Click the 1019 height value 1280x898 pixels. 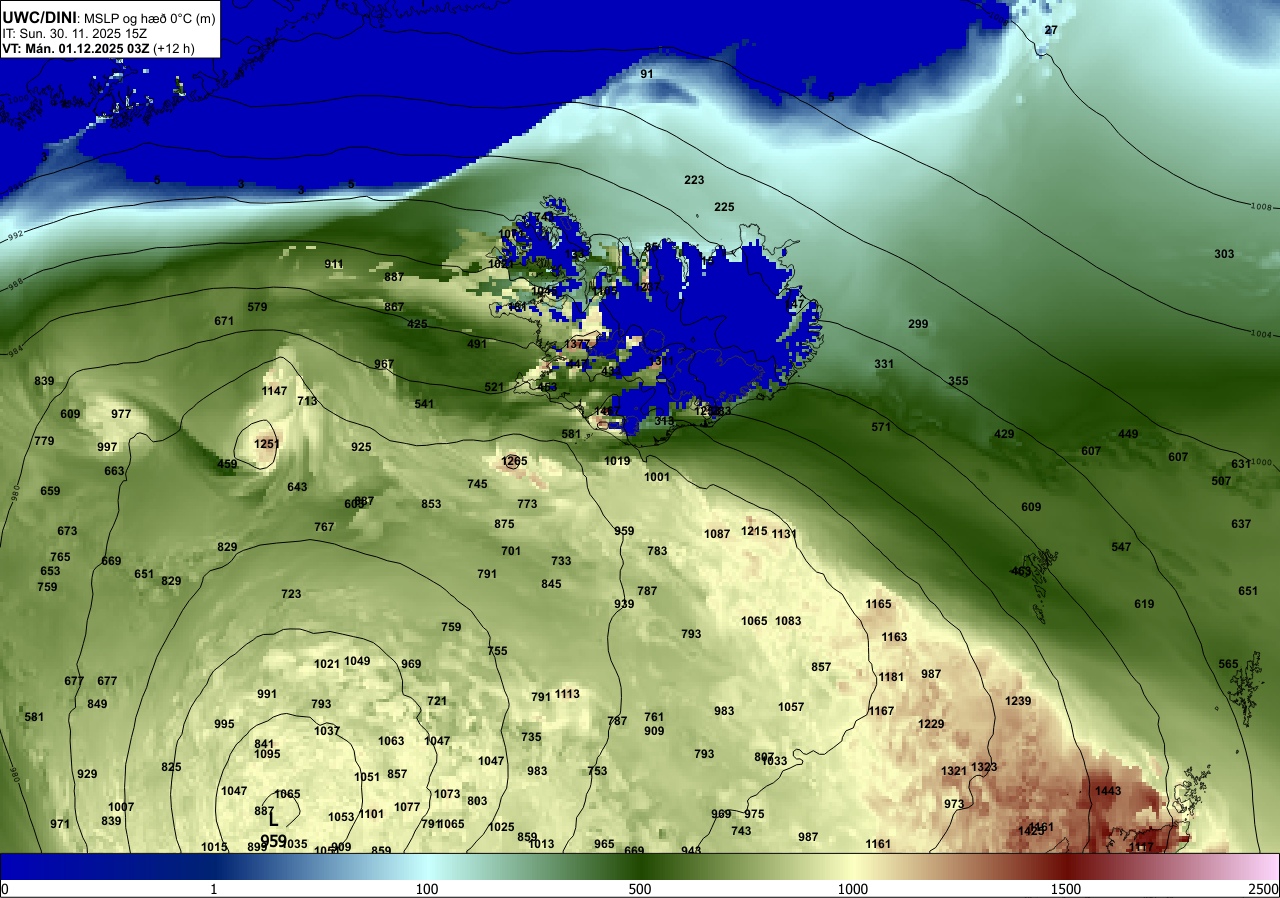pyautogui.click(x=617, y=461)
